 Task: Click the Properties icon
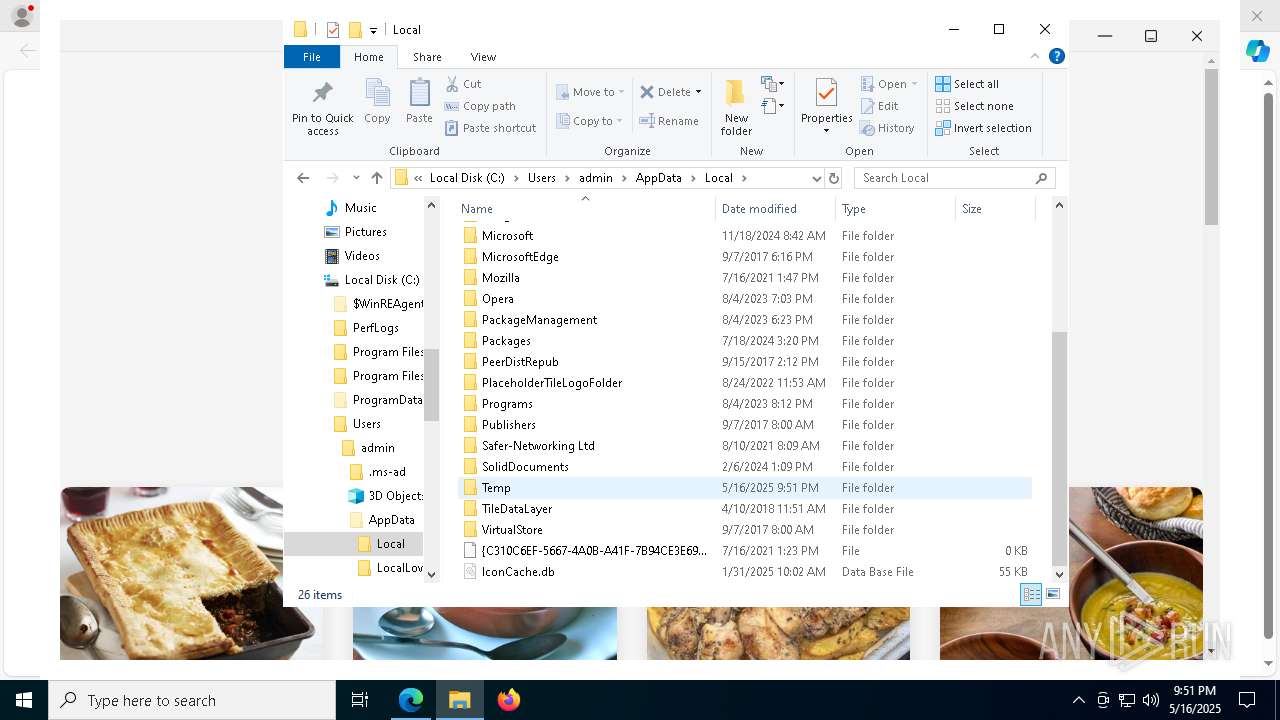(x=826, y=93)
